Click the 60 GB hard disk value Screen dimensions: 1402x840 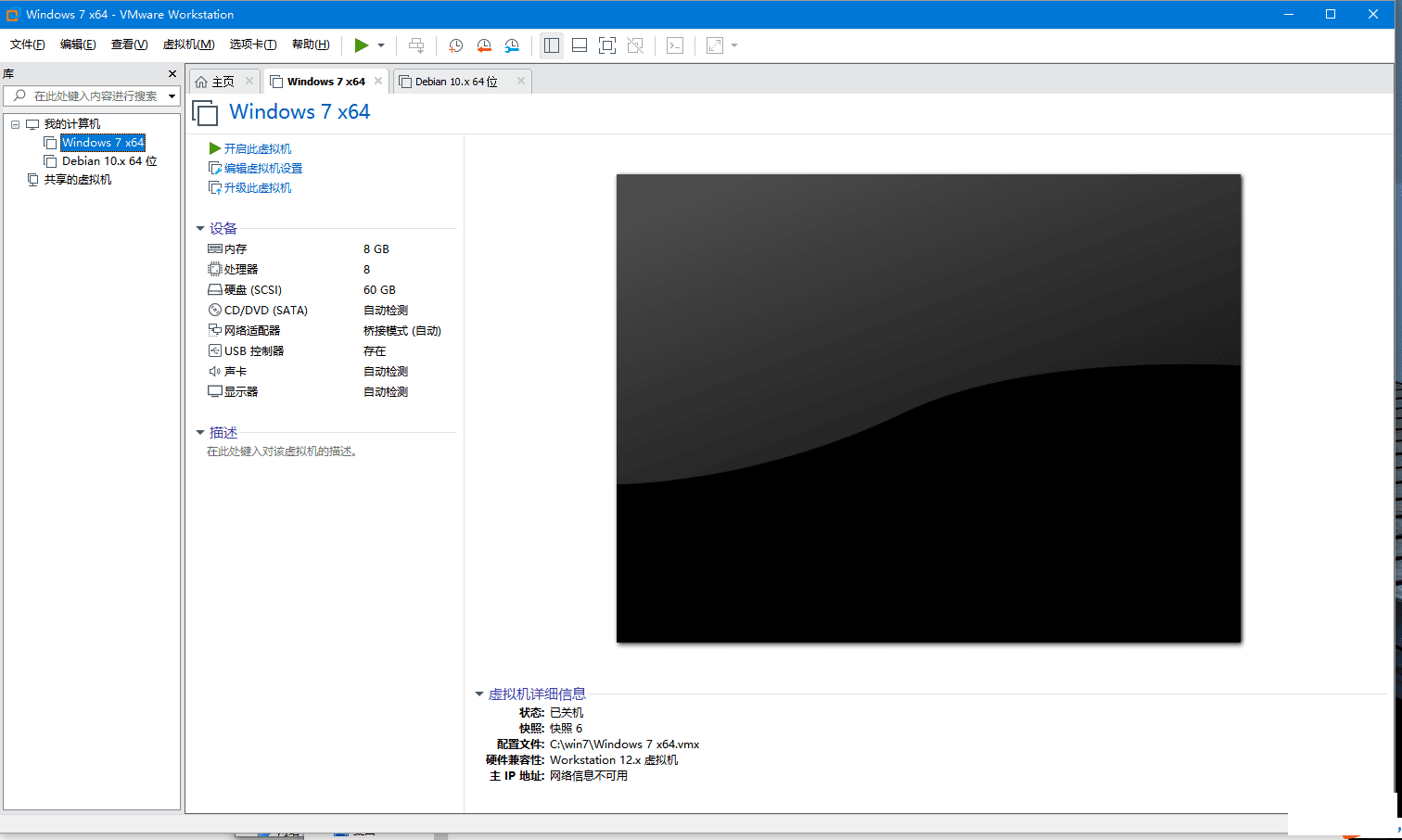click(x=379, y=290)
